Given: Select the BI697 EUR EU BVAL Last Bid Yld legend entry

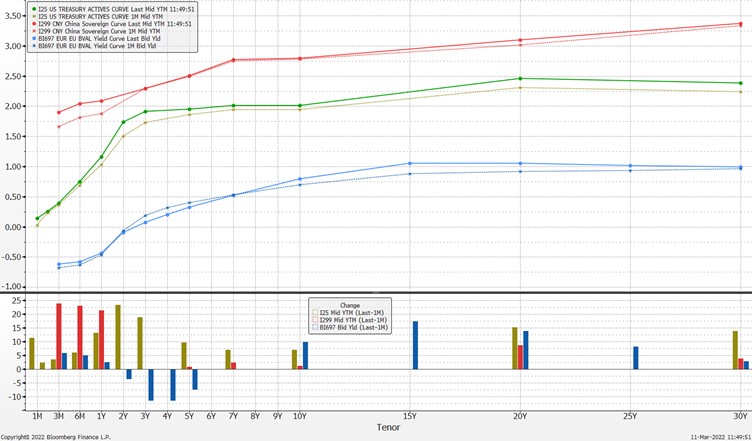Looking at the screenshot, I should [96, 38].
